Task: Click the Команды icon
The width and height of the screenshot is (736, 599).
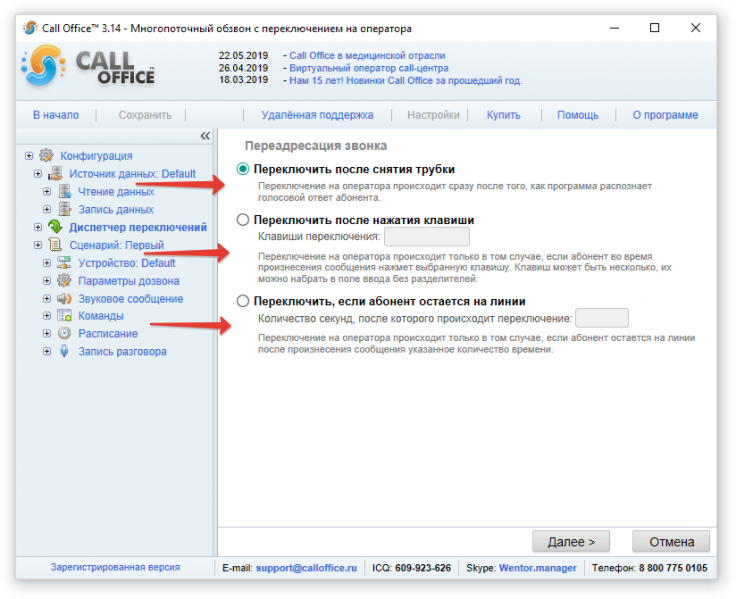Action: click(x=64, y=316)
